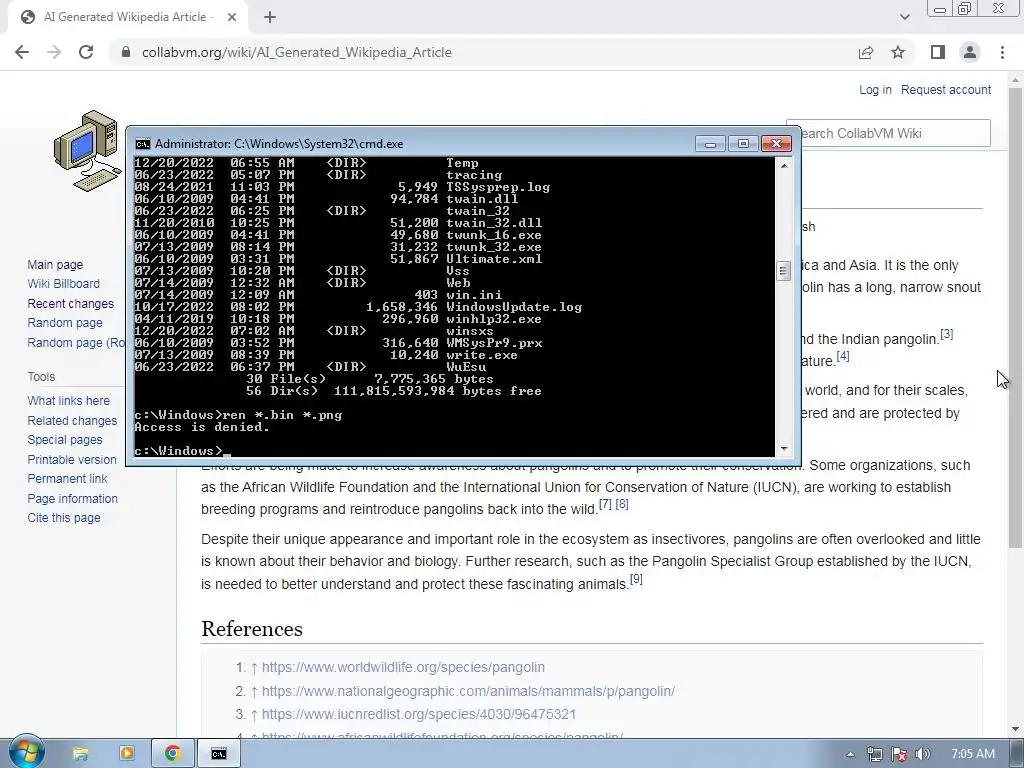Open the Related changes link
1024x768 pixels.
(x=72, y=421)
